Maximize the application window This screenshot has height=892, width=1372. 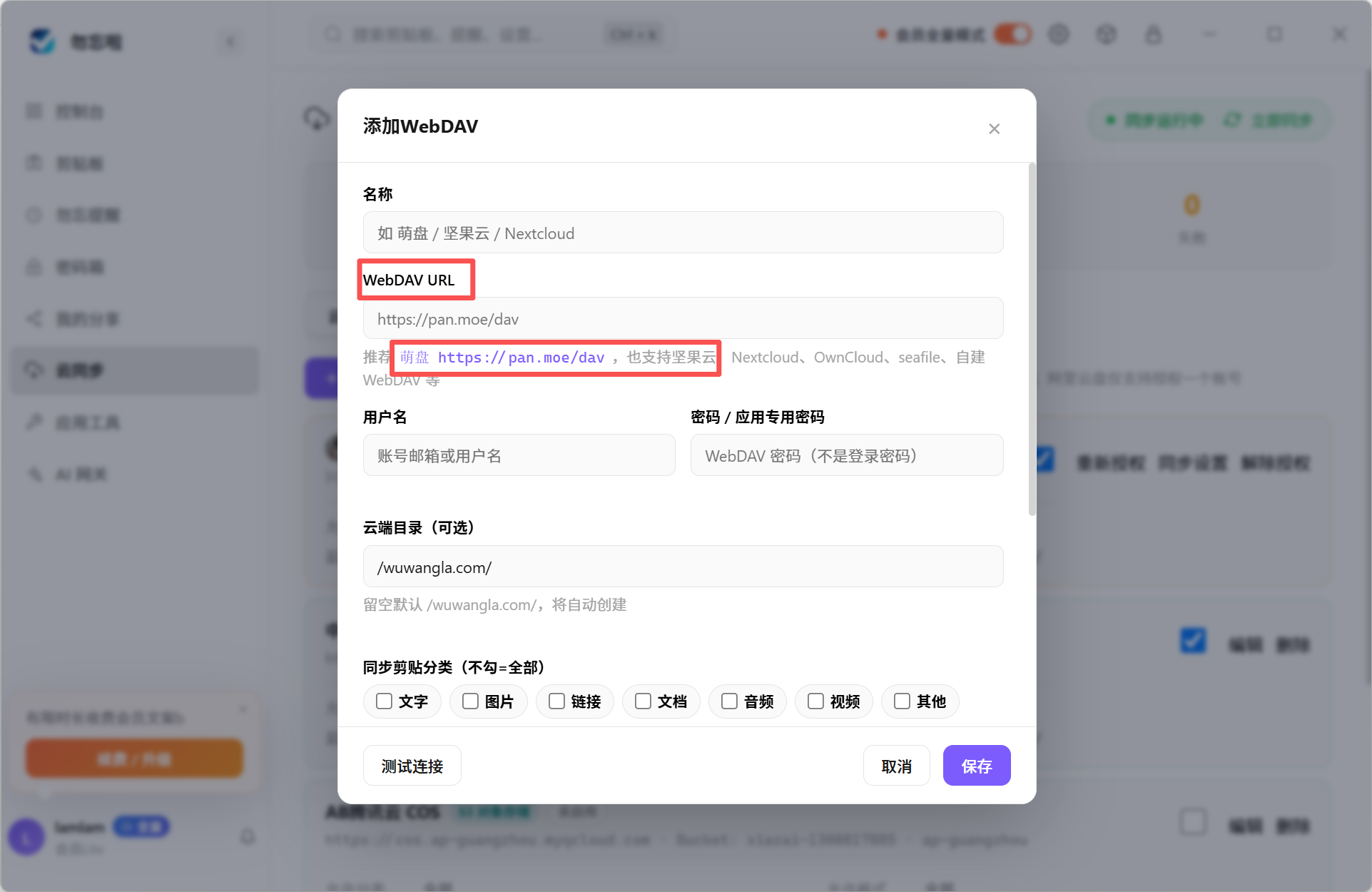(x=1274, y=34)
